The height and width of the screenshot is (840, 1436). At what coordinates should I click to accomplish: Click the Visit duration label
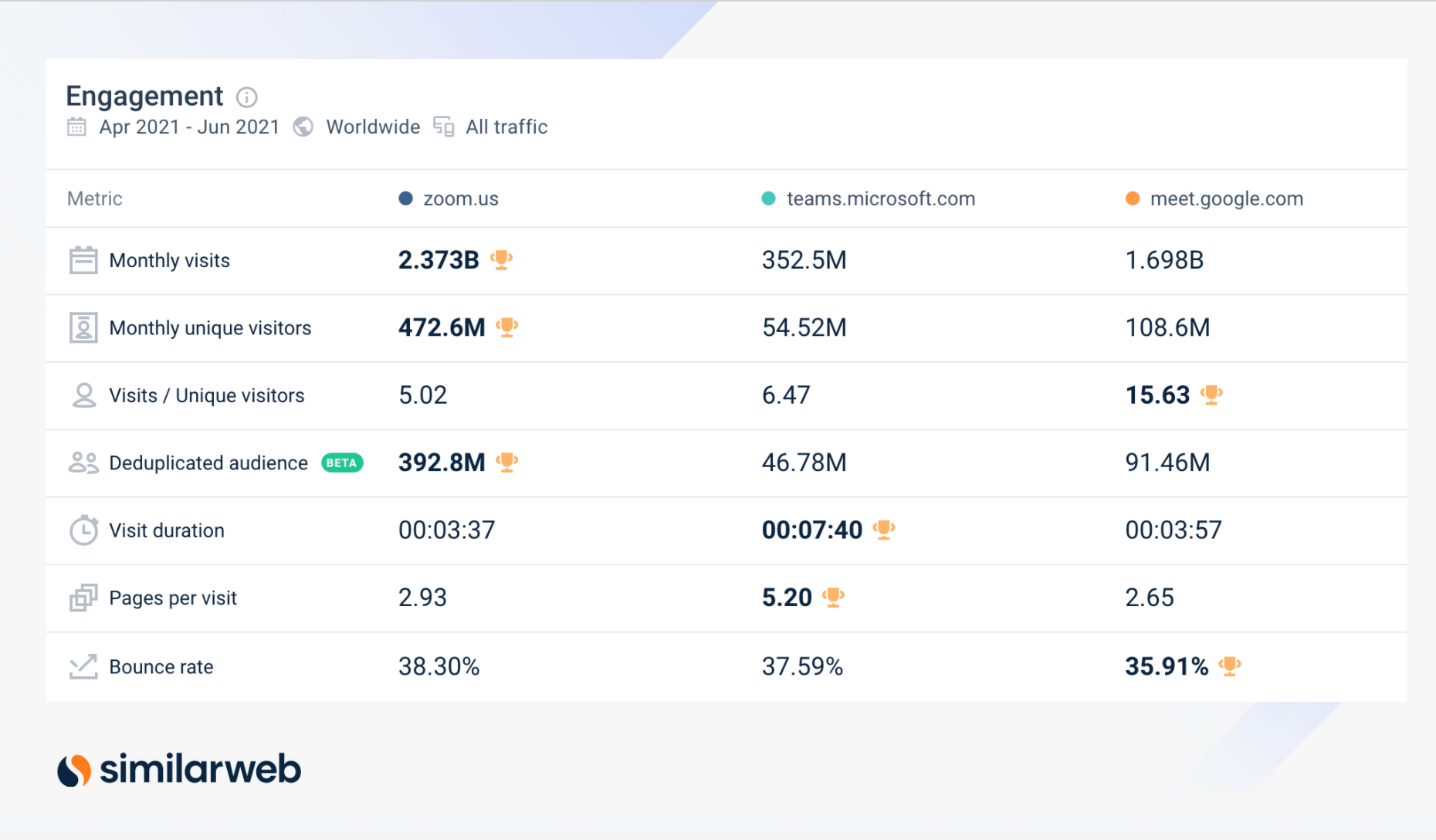(x=167, y=530)
